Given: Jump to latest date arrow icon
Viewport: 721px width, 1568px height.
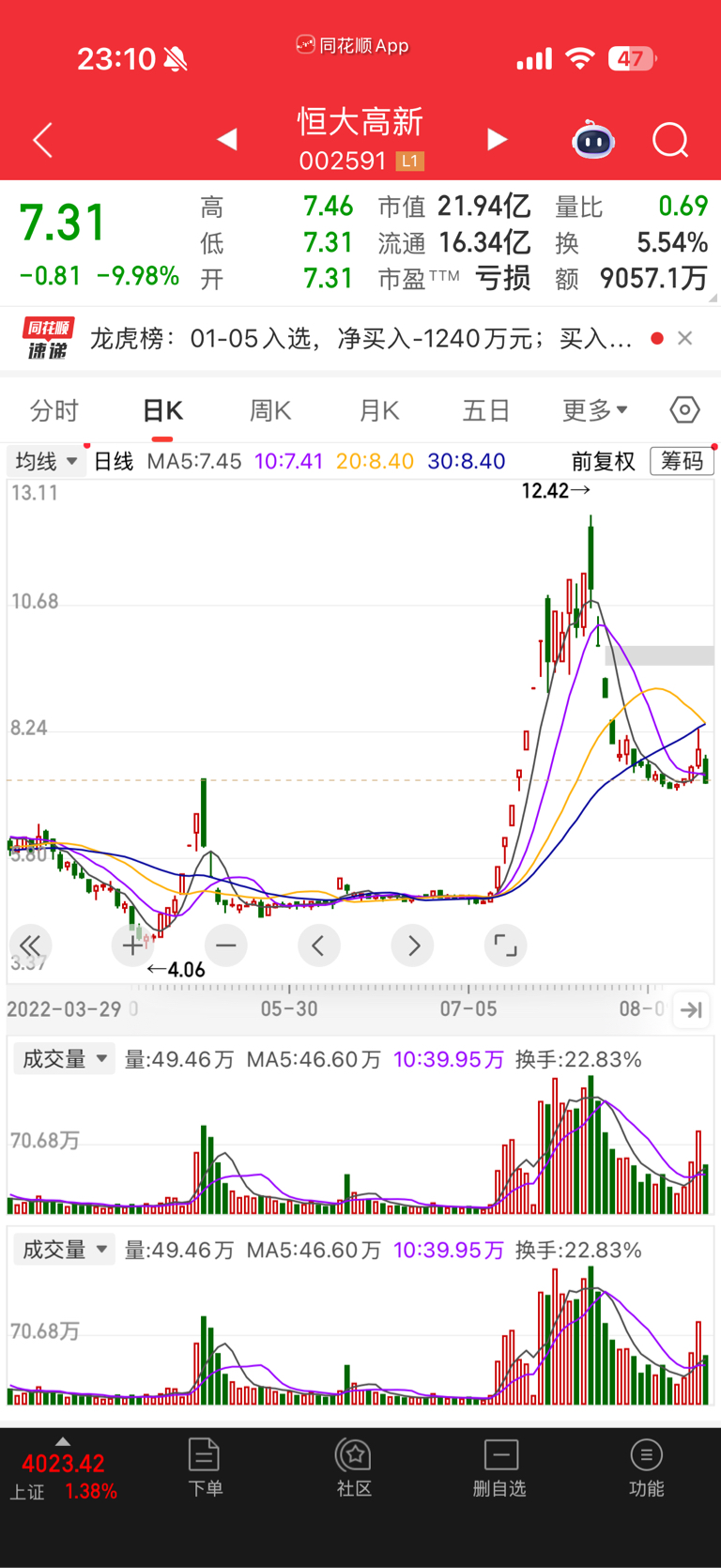Looking at the screenshot, I should pos(692,1009).
